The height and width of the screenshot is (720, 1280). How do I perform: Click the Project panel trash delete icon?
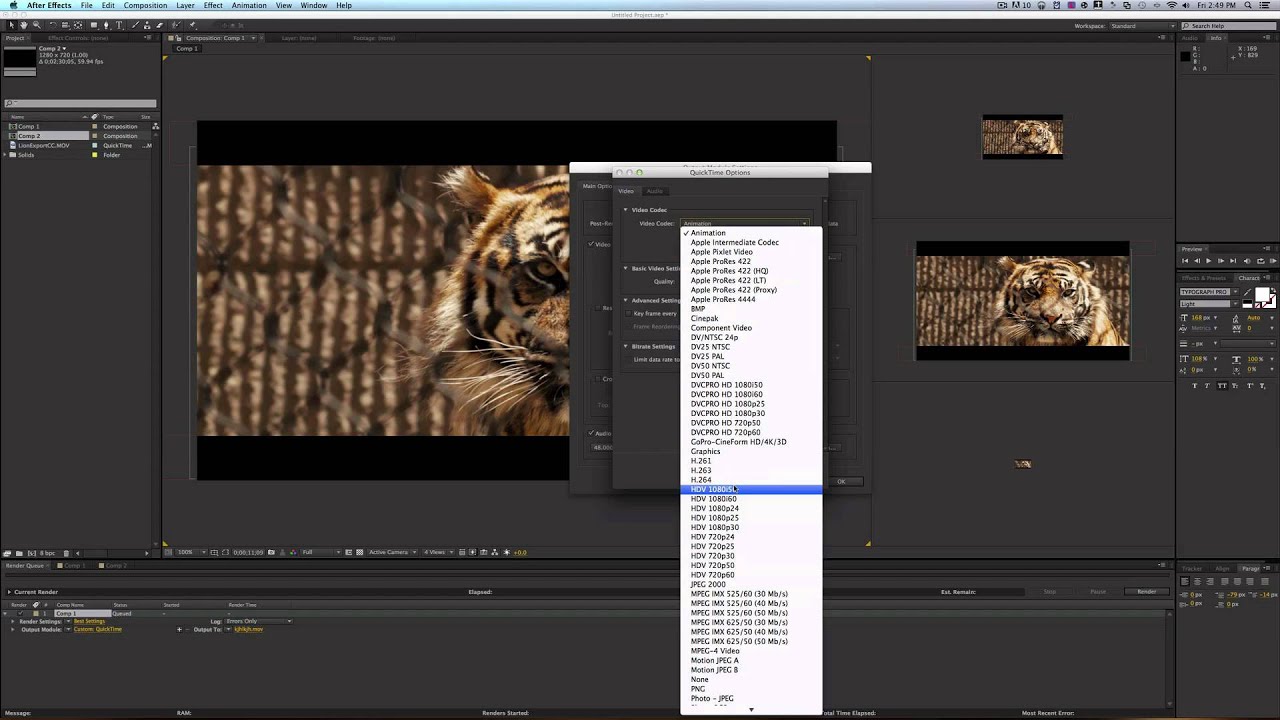pos(66,552)
